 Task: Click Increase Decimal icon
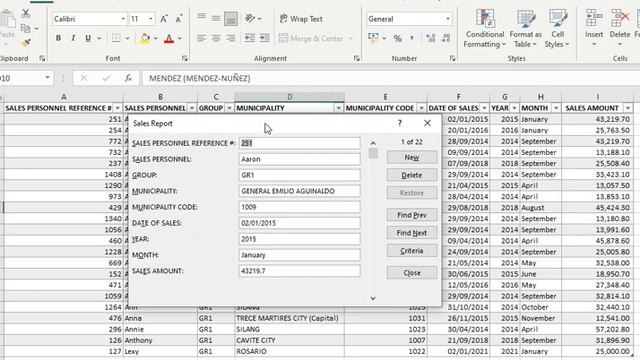[430, 38]
